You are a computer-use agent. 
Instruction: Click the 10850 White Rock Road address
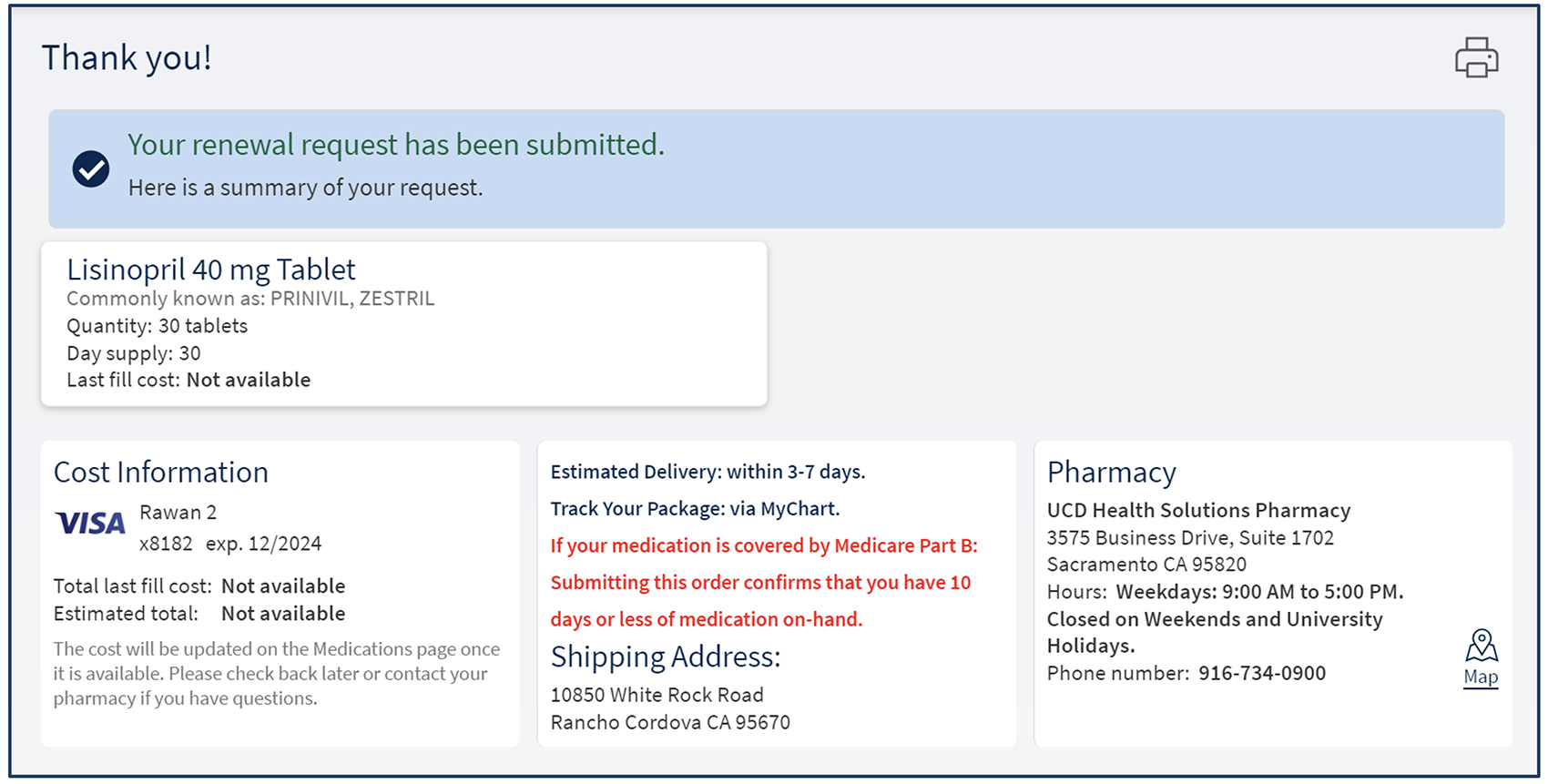pos(657,696)
